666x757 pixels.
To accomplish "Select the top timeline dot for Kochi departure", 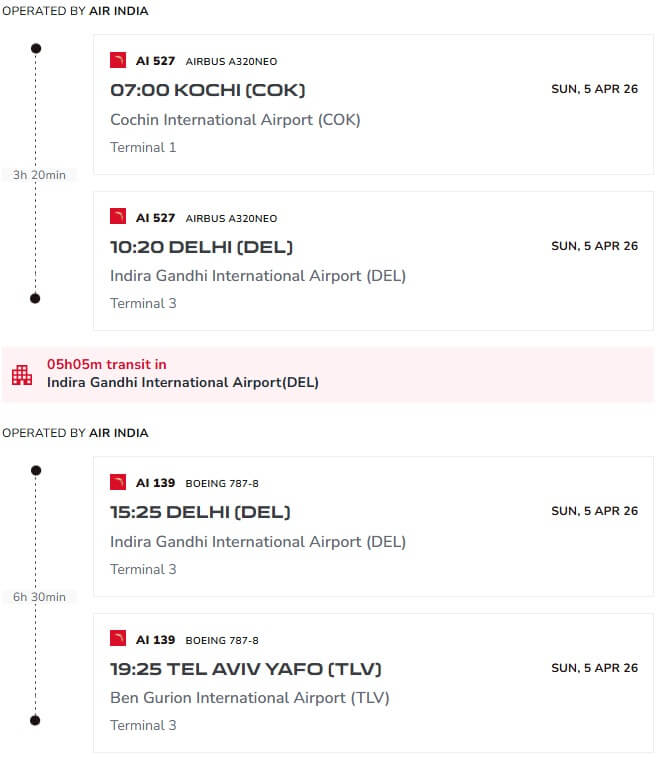I will pos(36,48).
